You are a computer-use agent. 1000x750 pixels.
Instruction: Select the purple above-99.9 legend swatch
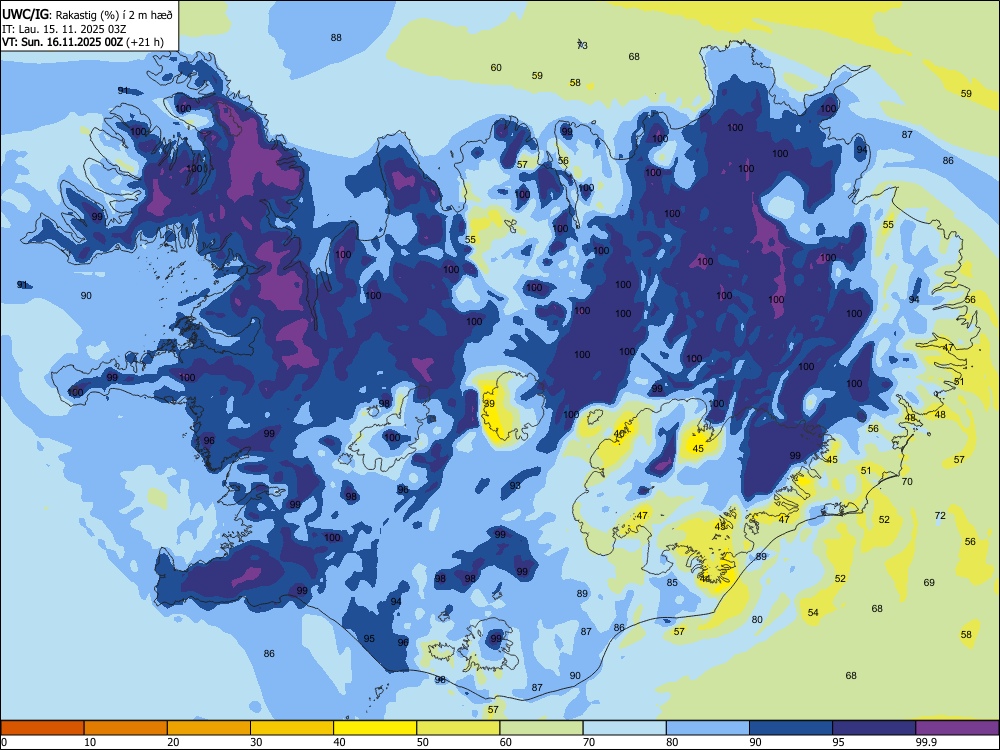click(957, 728)
